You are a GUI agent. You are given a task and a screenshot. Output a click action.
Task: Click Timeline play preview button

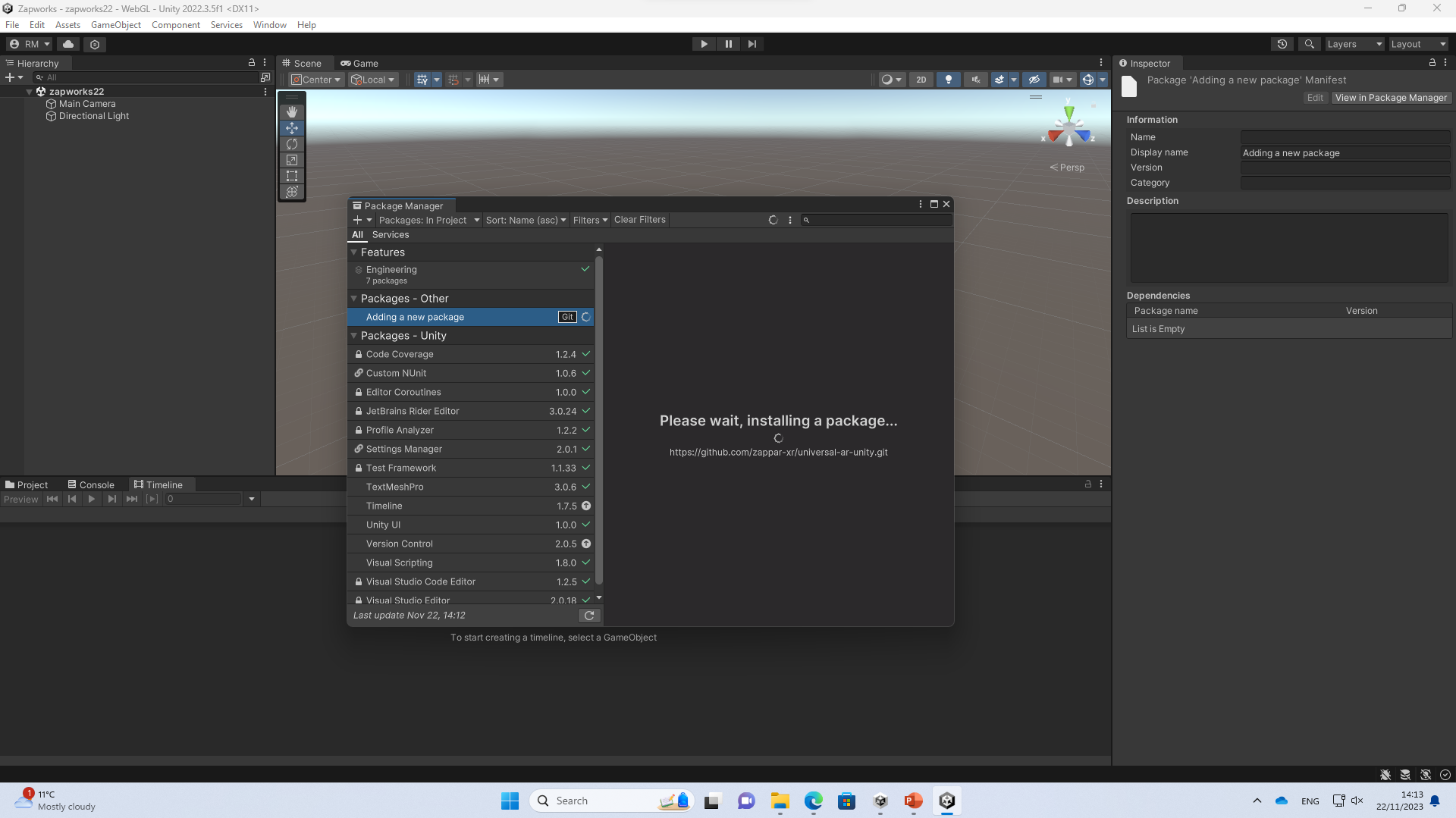(x=92, y=499)
